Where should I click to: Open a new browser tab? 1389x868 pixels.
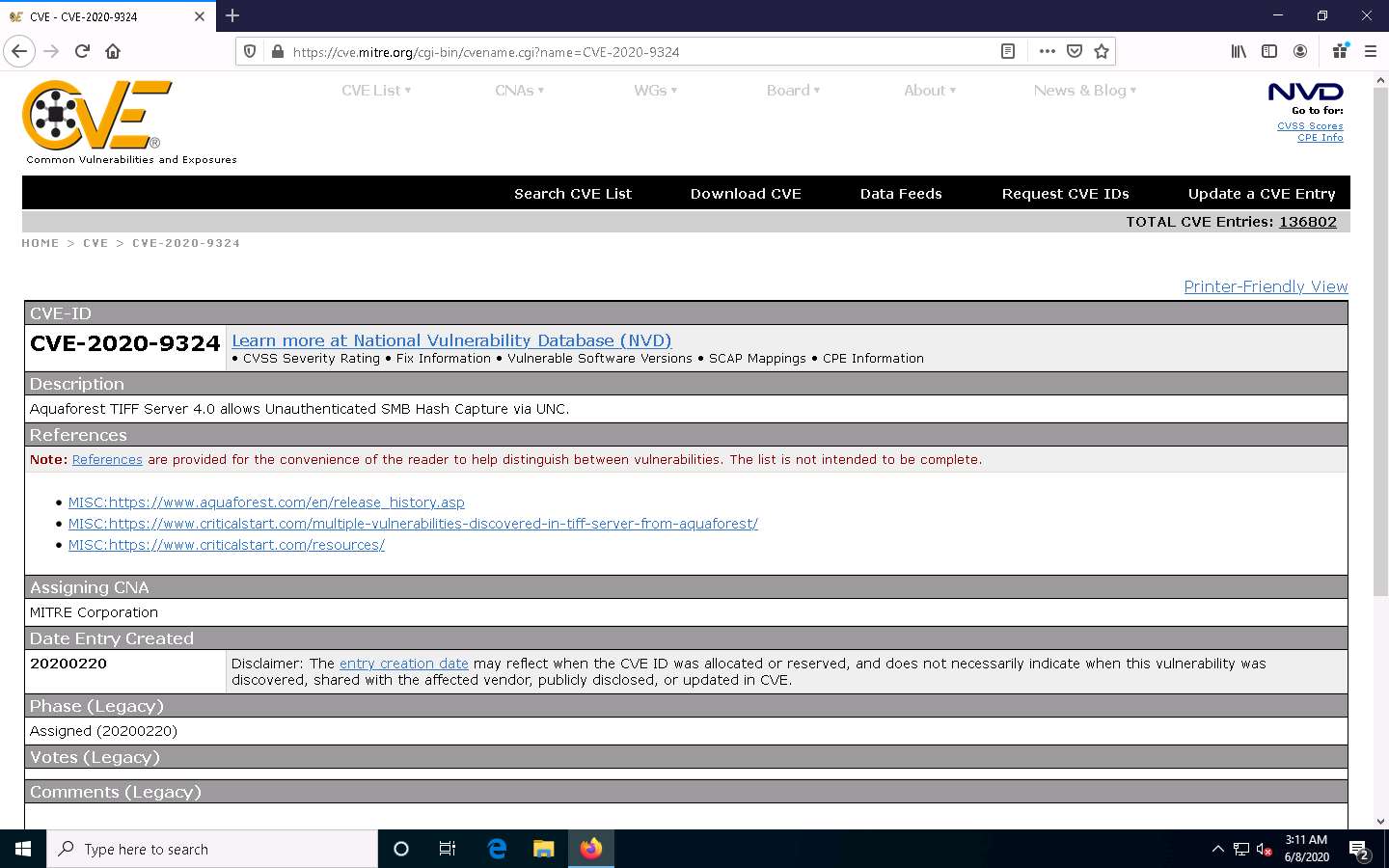click(232, 15)
